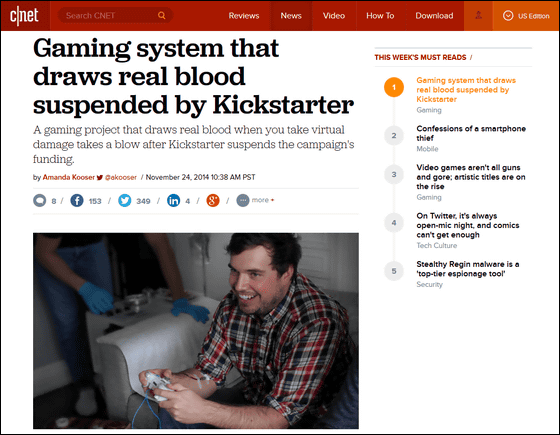Click the CNET logo
The height and width of the screenshot is (435, 560).
[x=24, y=16]
